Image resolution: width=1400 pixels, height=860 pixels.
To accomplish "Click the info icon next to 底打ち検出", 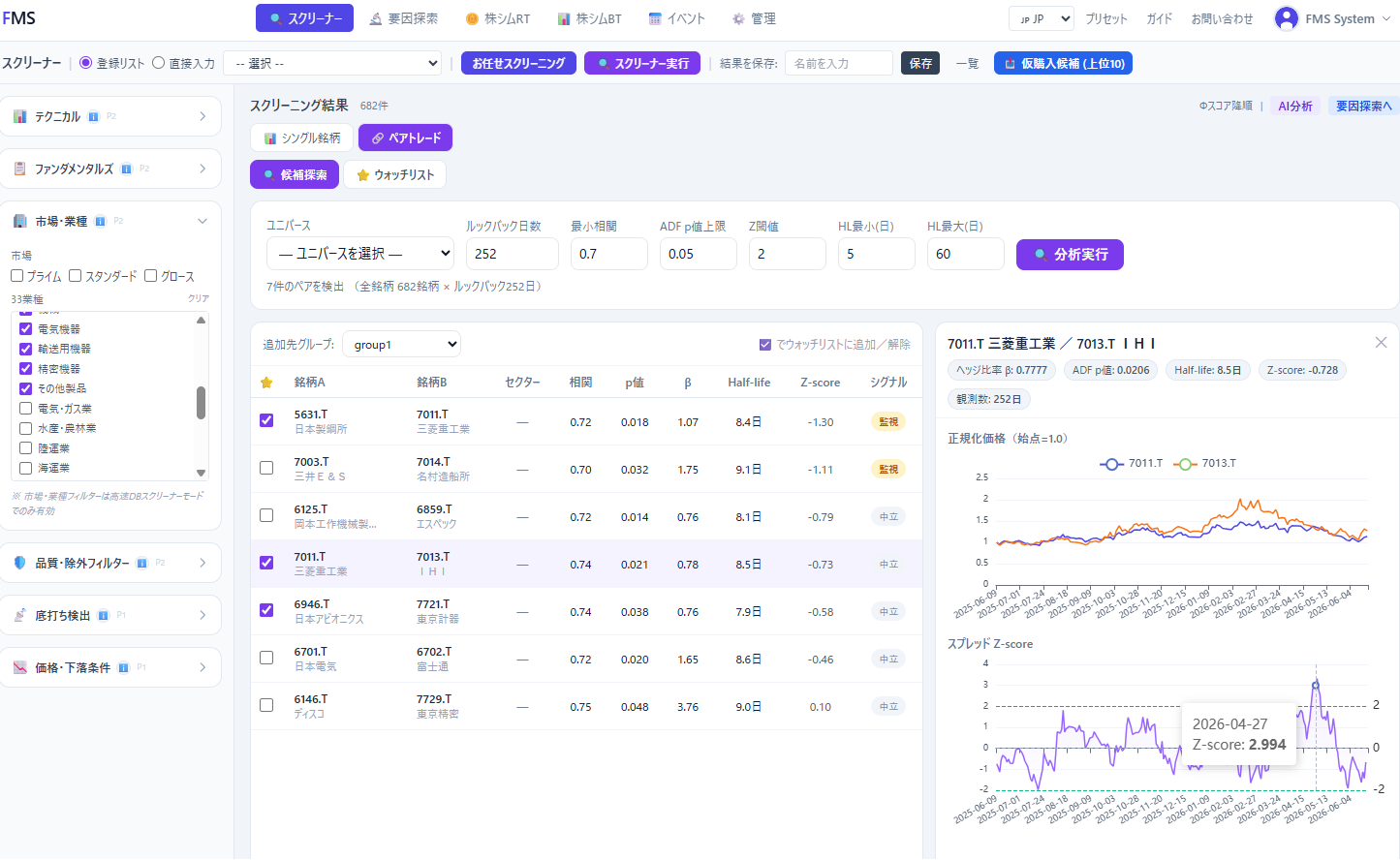I will pyautogui.click(x=103, y=615).
